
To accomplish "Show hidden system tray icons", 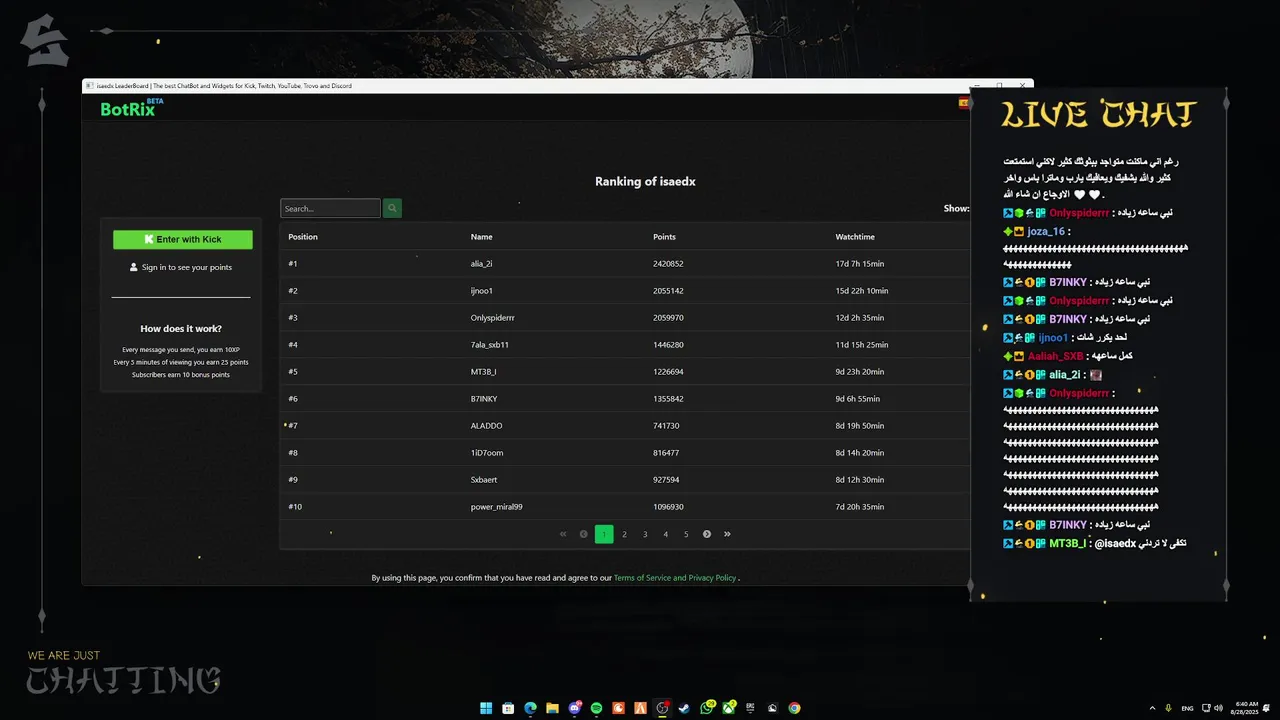I will pyautogui.click(x=1152, y=708).
